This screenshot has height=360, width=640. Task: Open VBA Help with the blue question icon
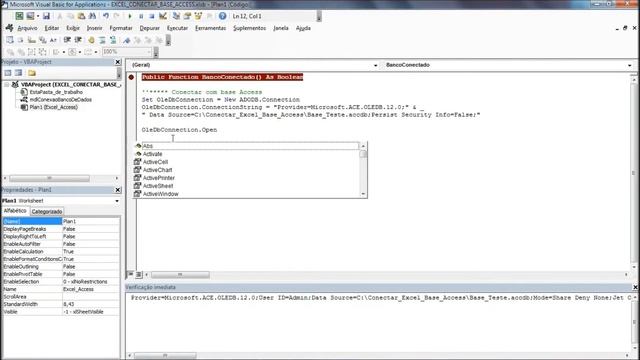[x=222, y=16]
